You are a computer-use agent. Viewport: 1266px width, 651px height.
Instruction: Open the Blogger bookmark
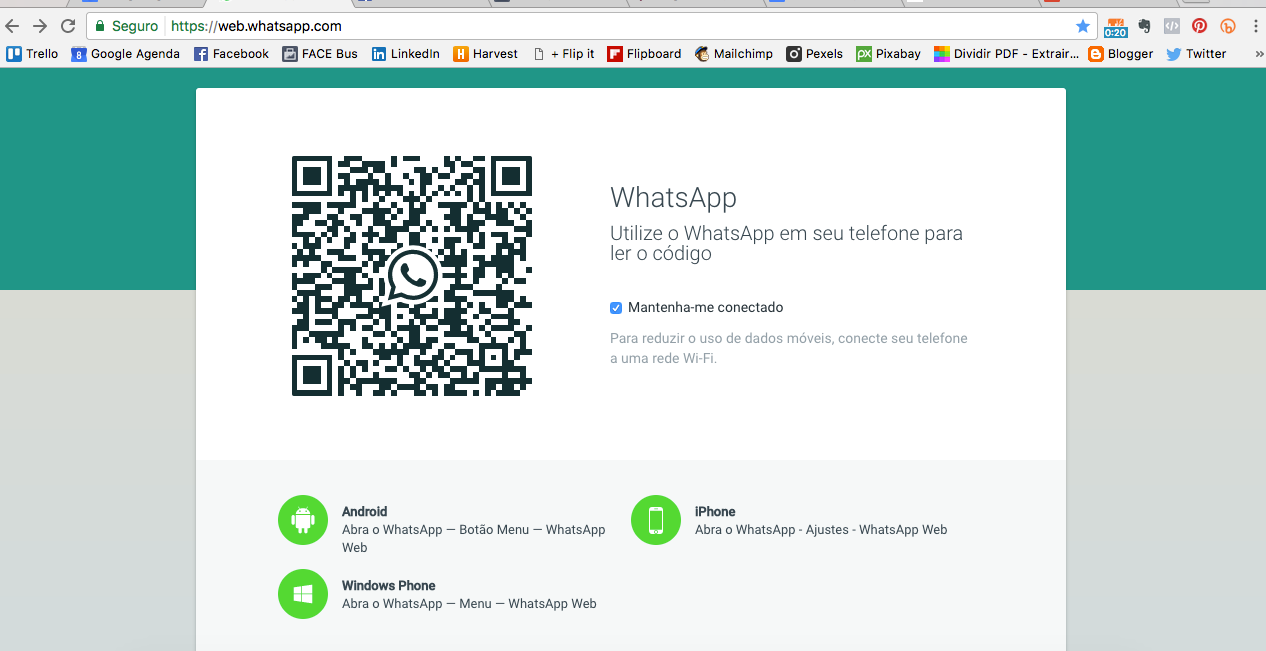1121,54
